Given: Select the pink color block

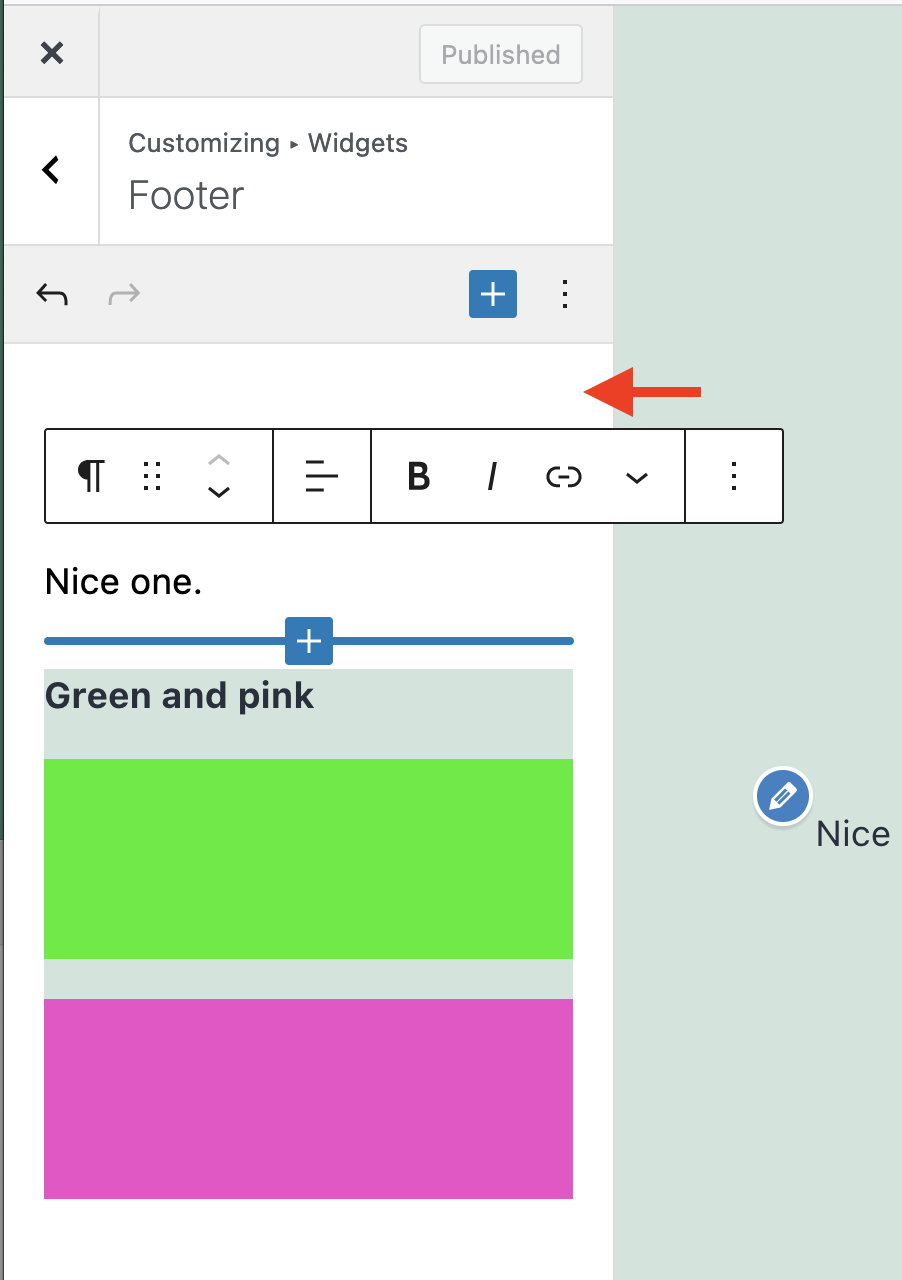Looking at the screenshot, I should [308, 1099].
